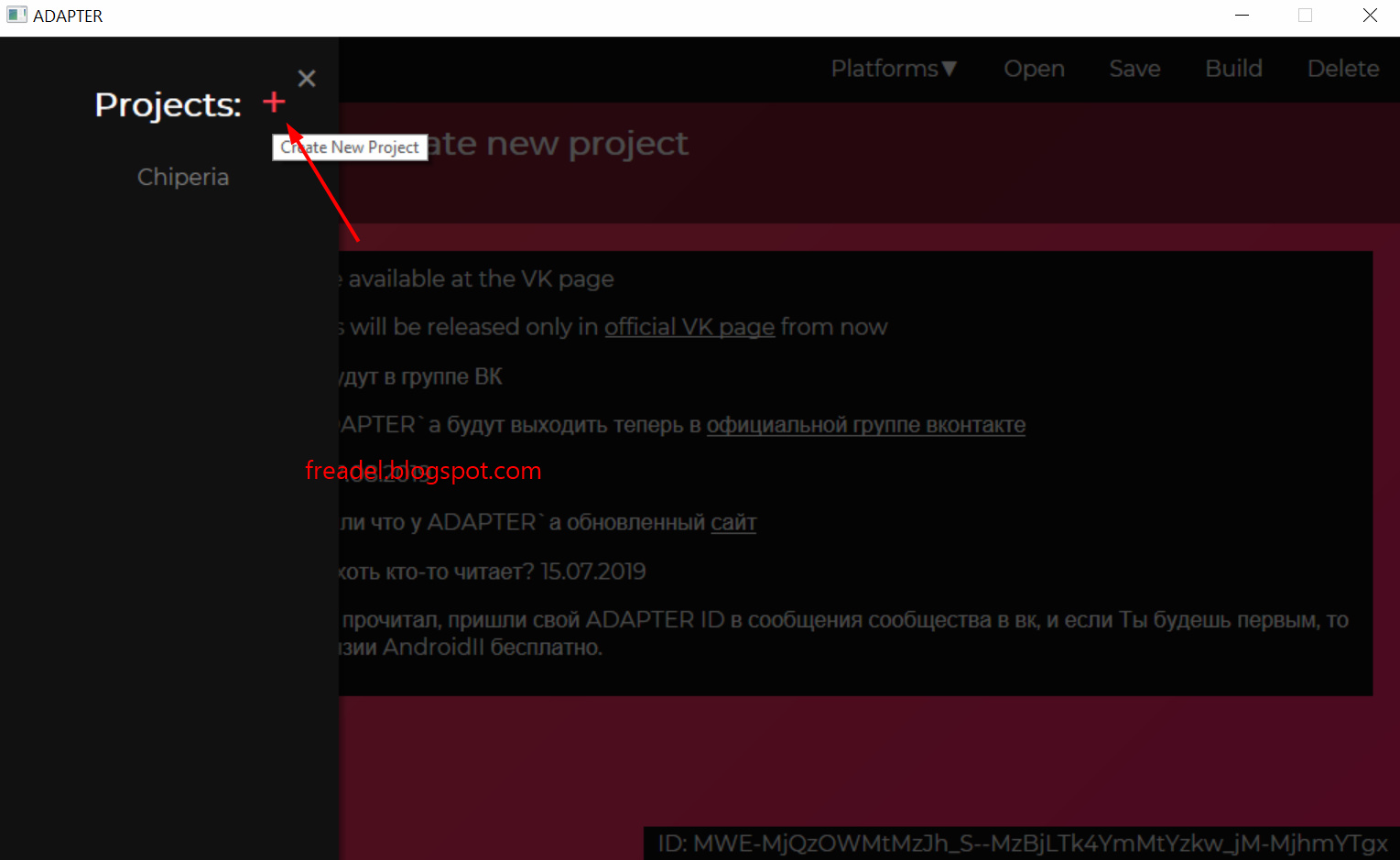
Task: Follow the official VK page link
Action: tap(689, 327)
